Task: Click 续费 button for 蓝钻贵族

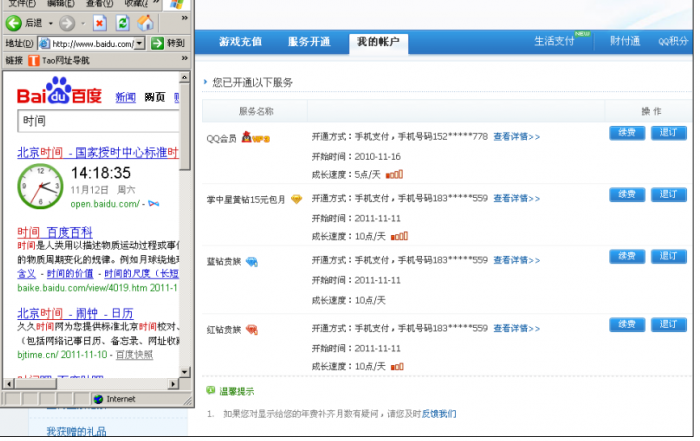Action: coord(627,256)
